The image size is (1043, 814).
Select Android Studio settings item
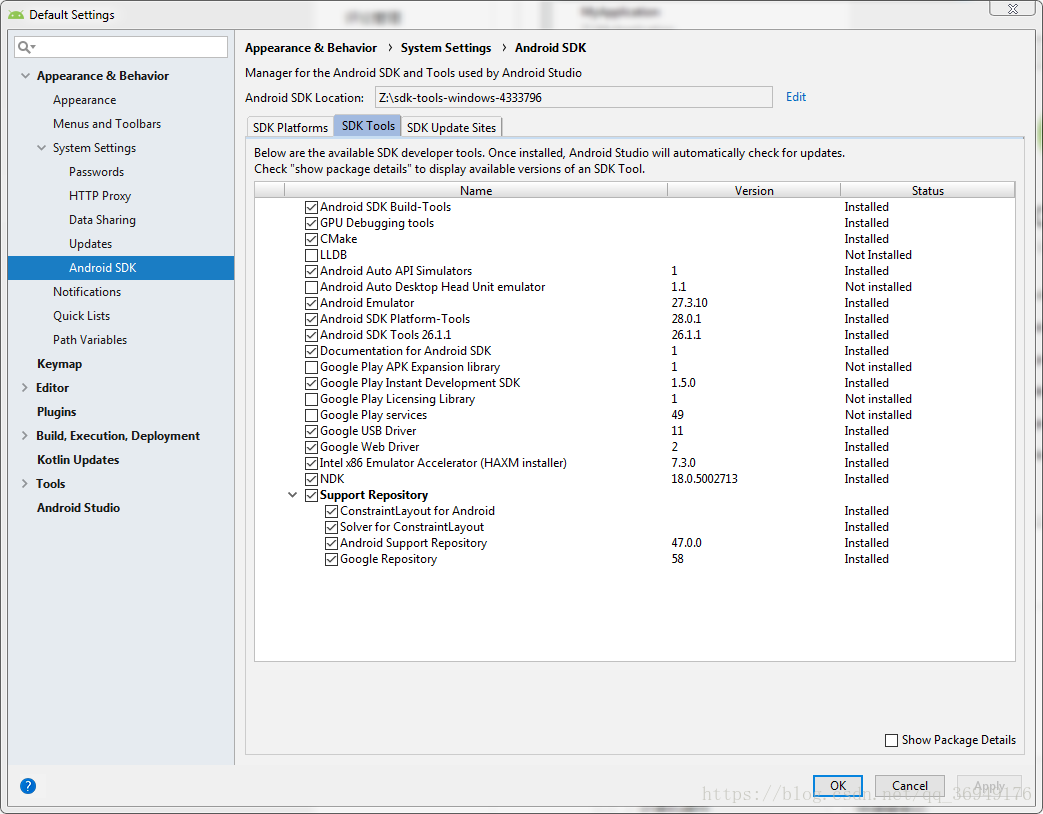pos(78,507)
